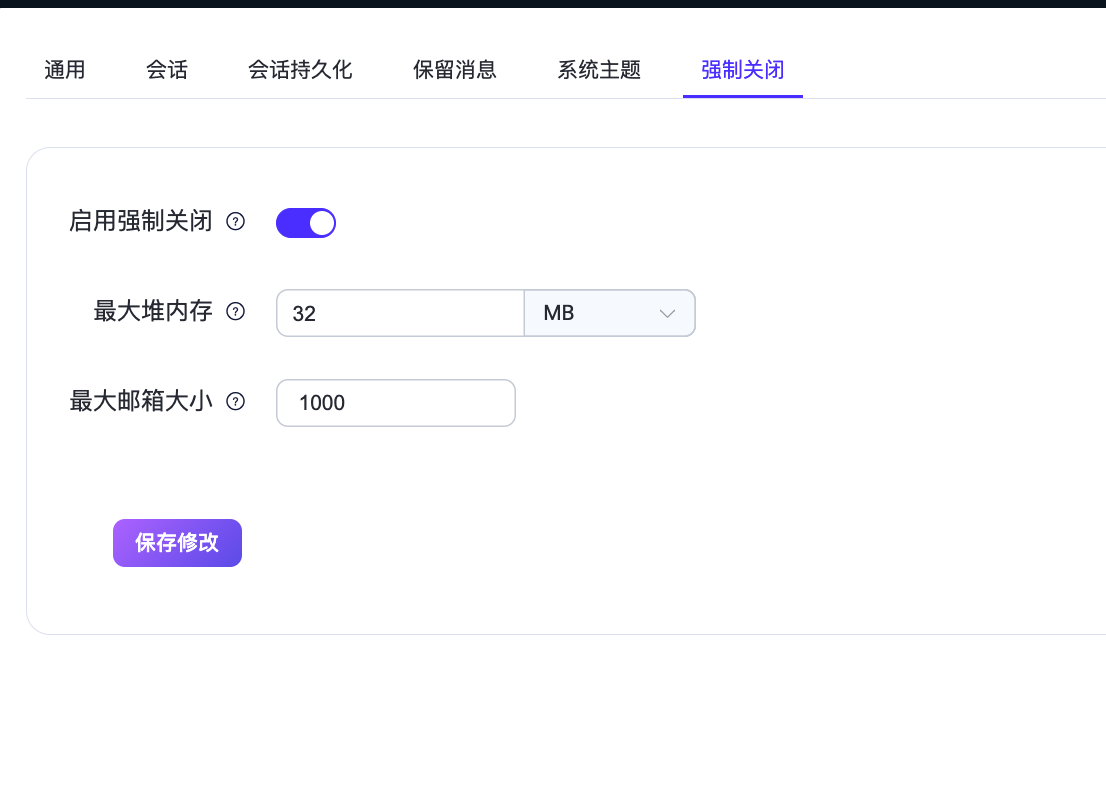Viewport: 1106px width, 794px height.
Task: Click the 最大邮箱大小 label text
Action: coord(141,401)
